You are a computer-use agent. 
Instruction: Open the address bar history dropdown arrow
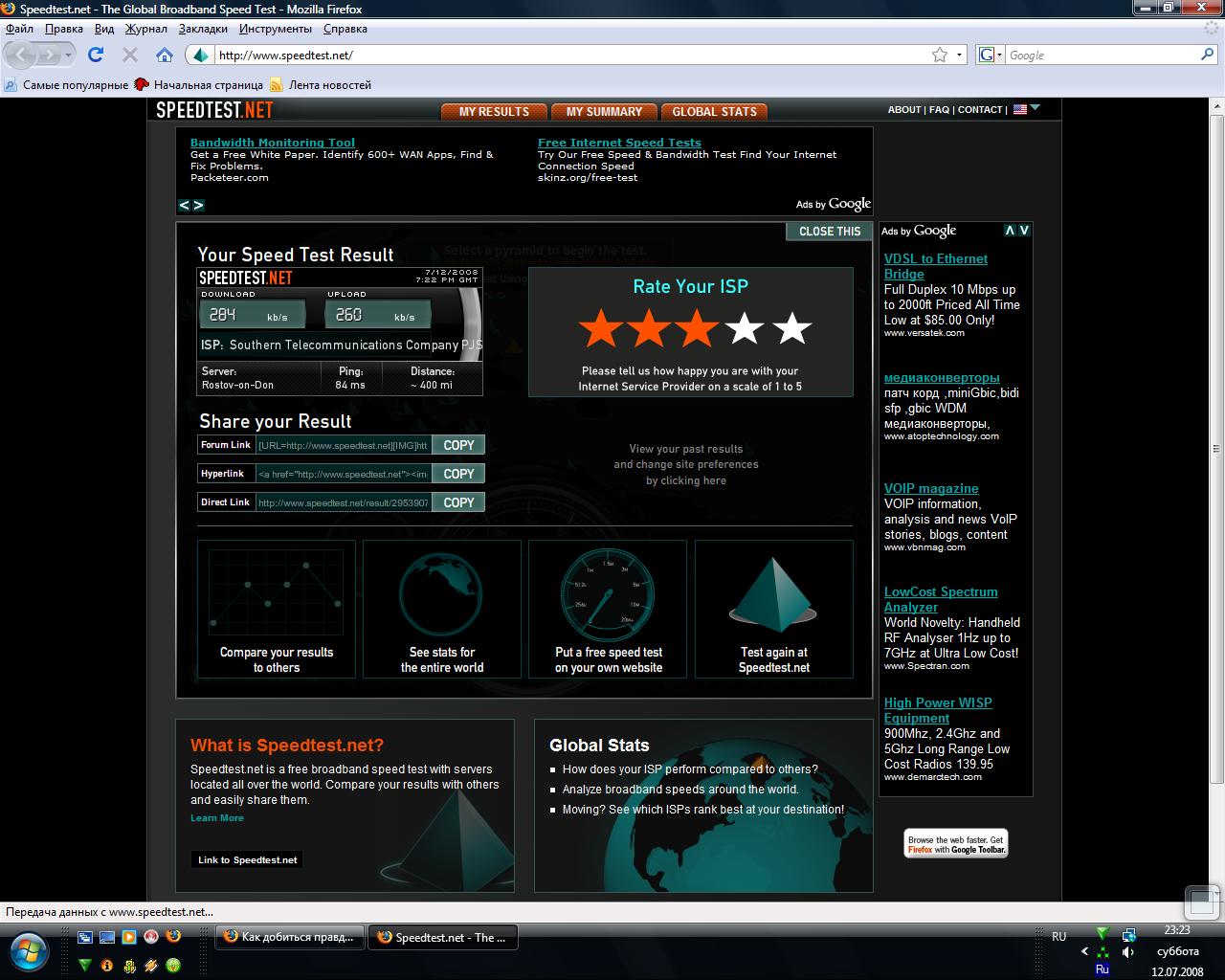(960, 55)
